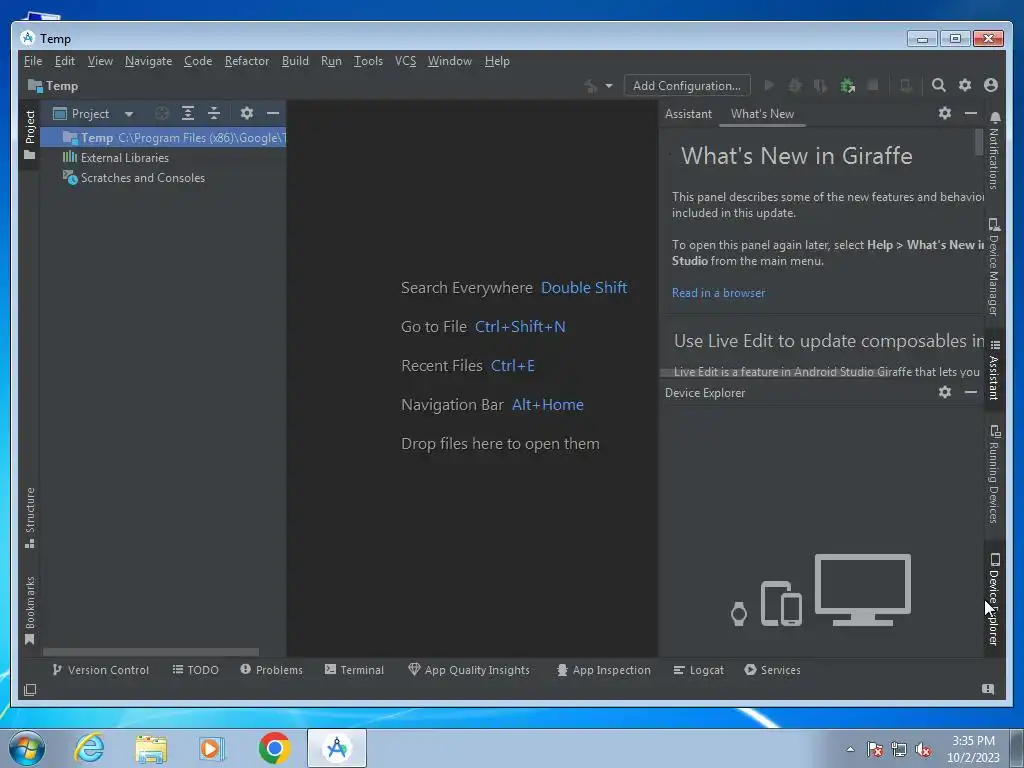Toggle the Assistant side tab
The height and width of the screenshot is (768, 1024).
pos(994,369)
